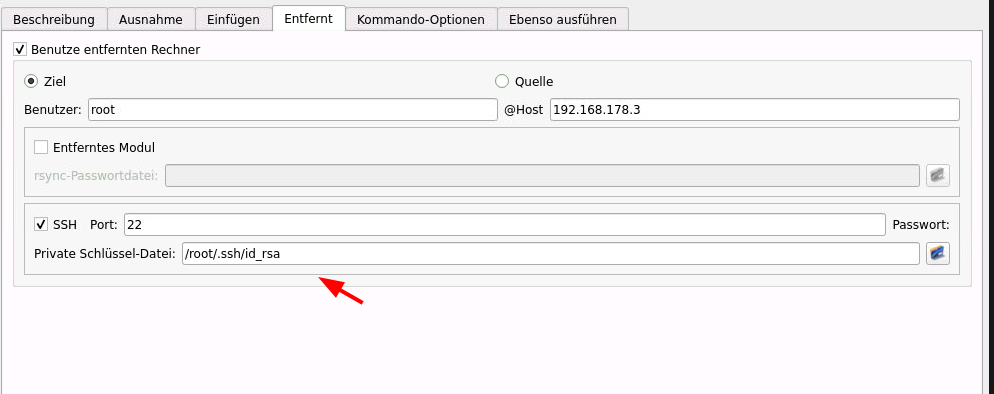The image size is (994, 394).
Task: Click the rsync password file browse icon
Action: pos(938,175)
